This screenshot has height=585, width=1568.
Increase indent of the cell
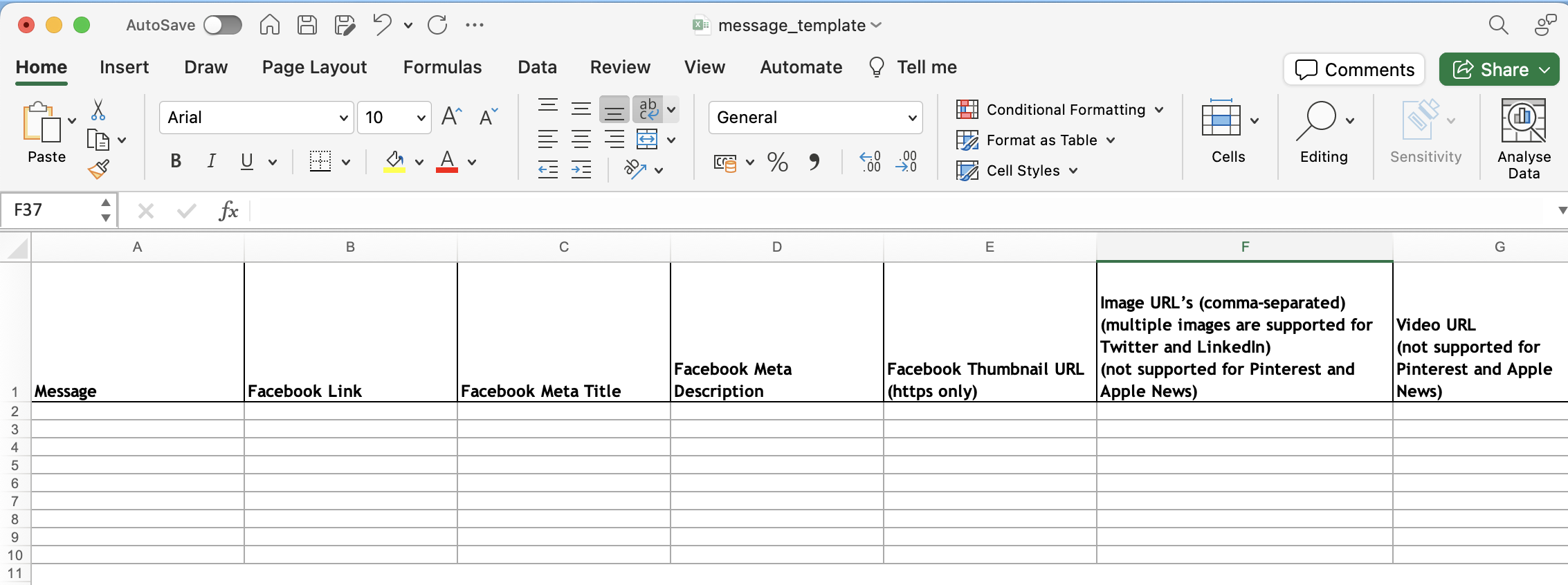click(581, 169)
